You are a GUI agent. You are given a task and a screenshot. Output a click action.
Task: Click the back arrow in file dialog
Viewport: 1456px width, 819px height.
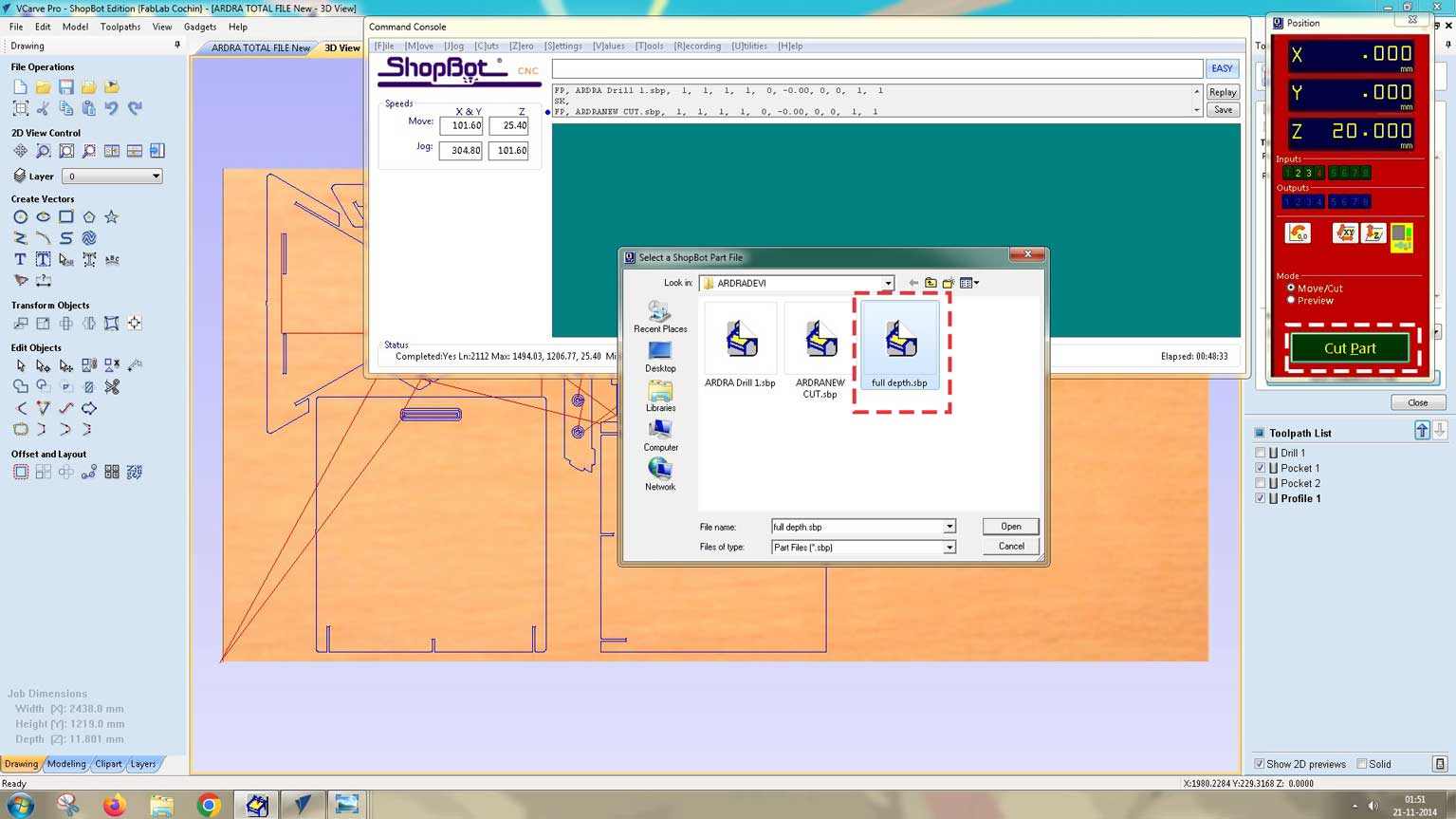click(912, 283)
